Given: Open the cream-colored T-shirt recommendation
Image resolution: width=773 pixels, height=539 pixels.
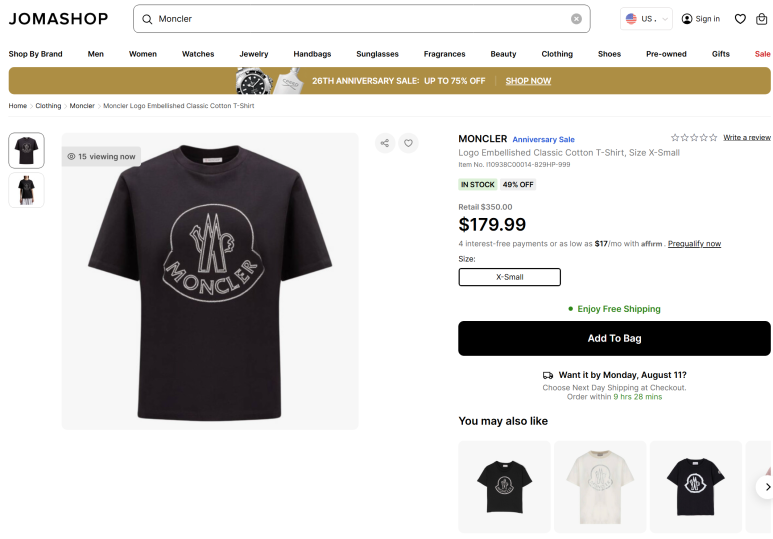Looking at the screenshot, I should pos(598,487).
